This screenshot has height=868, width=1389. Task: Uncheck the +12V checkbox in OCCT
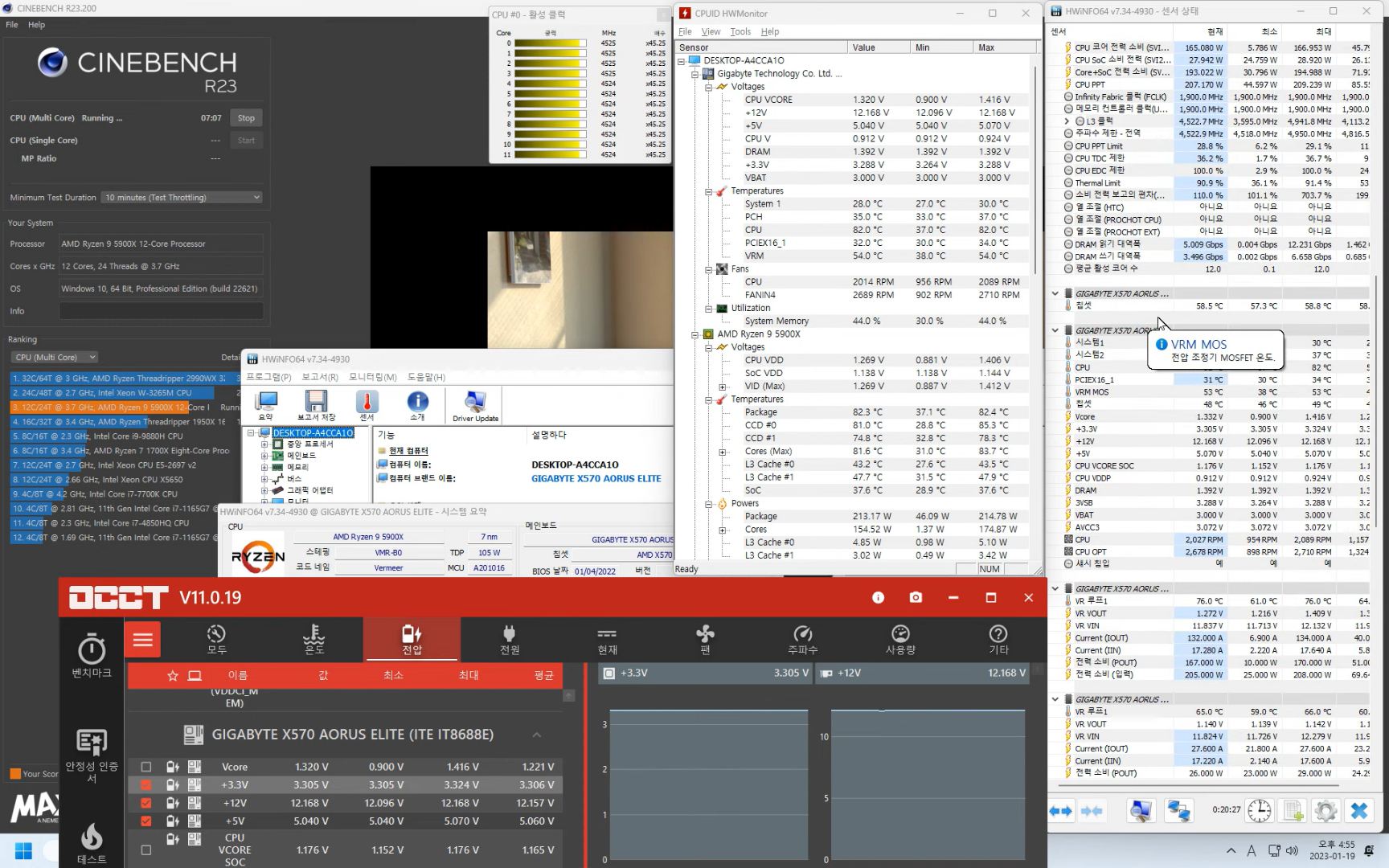click(145, 803)
